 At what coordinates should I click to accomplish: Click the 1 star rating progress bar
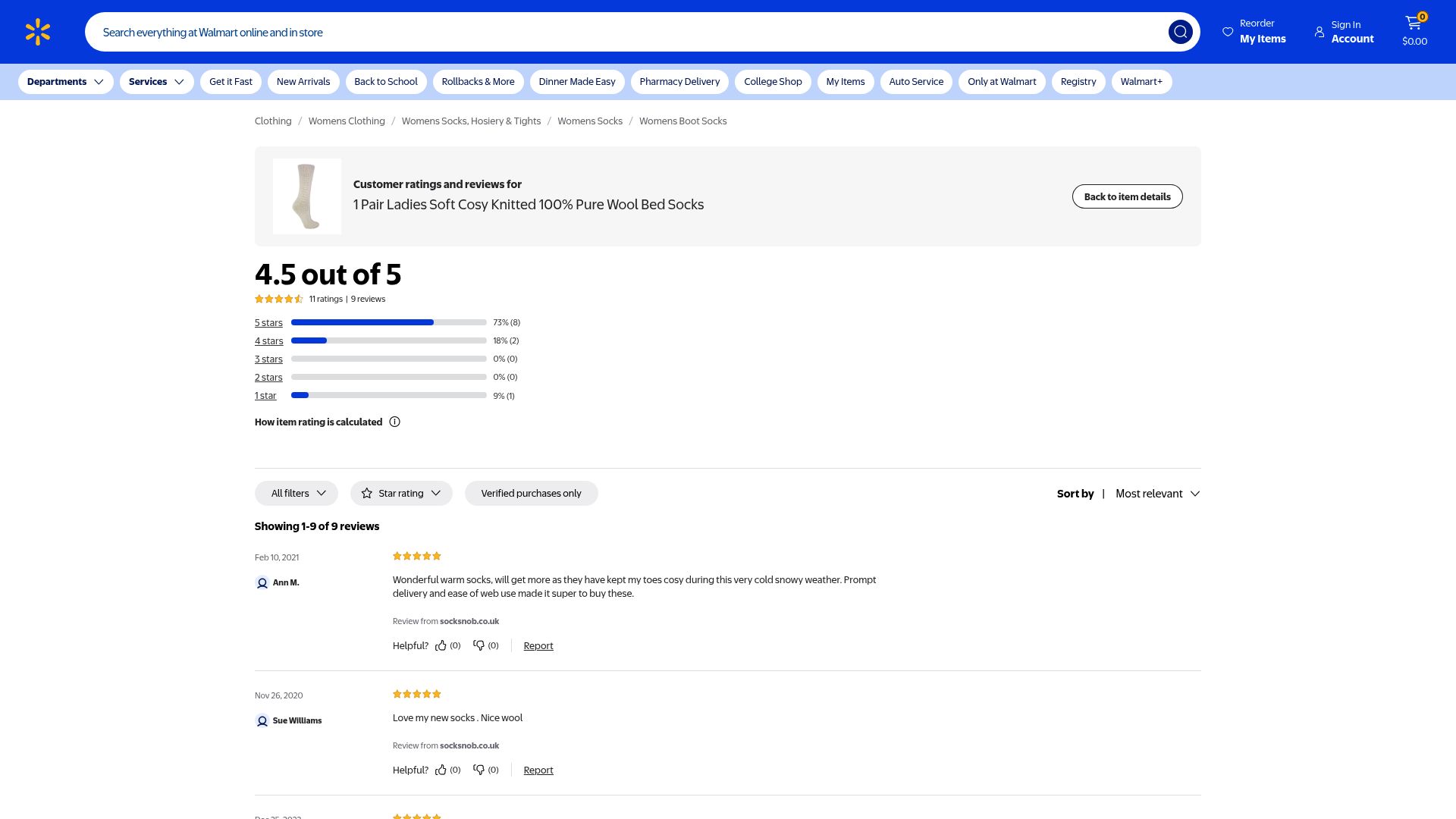point(389,395)
